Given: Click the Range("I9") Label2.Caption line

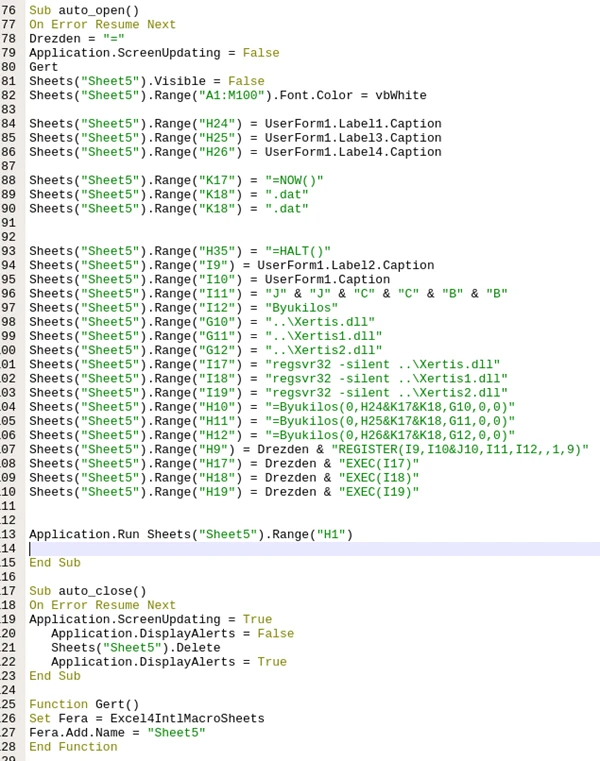Looking at the screenshot, I should pyautogui.click(x=232, y=265).
